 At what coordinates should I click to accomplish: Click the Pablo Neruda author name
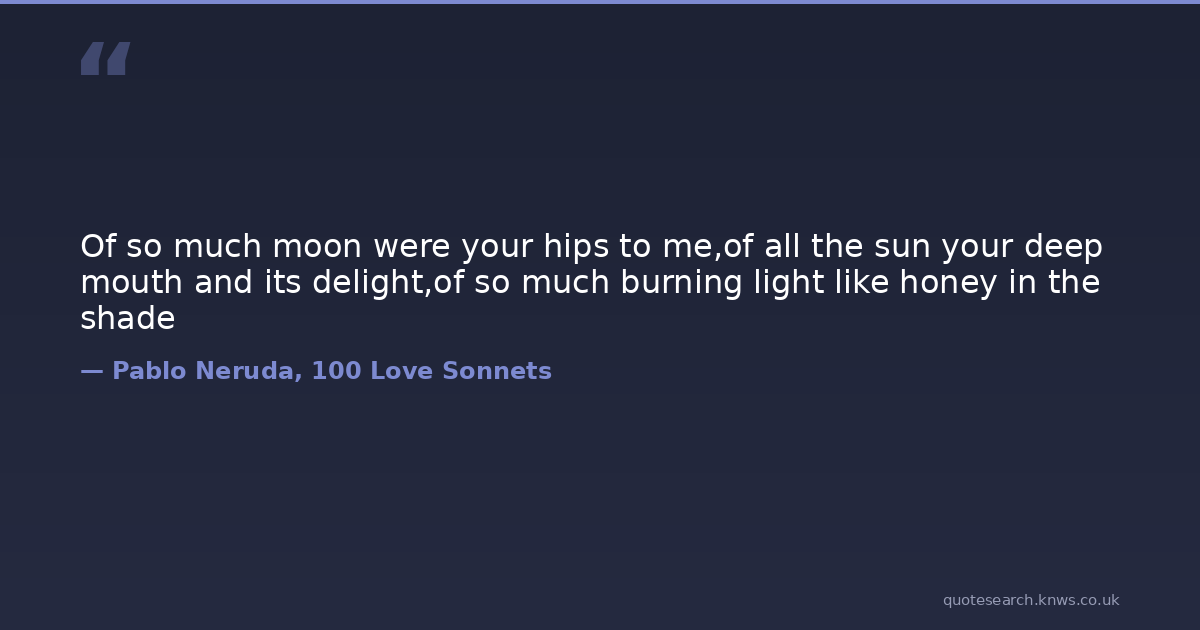coord(202,371)
